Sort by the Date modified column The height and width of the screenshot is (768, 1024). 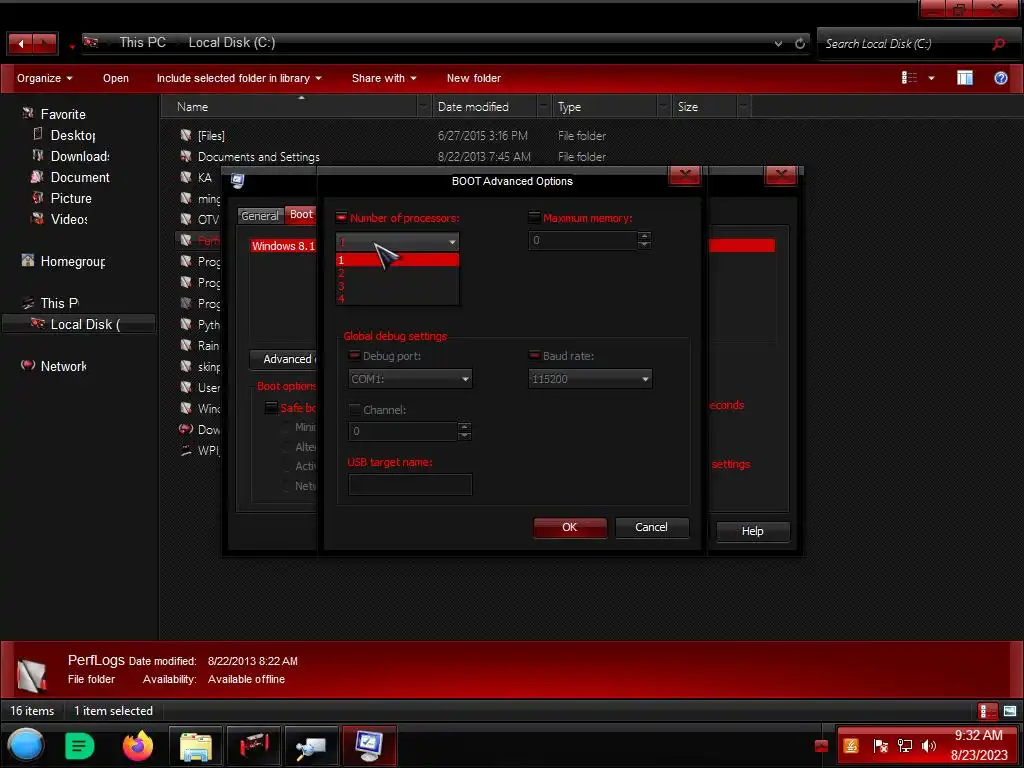(483, 107)
